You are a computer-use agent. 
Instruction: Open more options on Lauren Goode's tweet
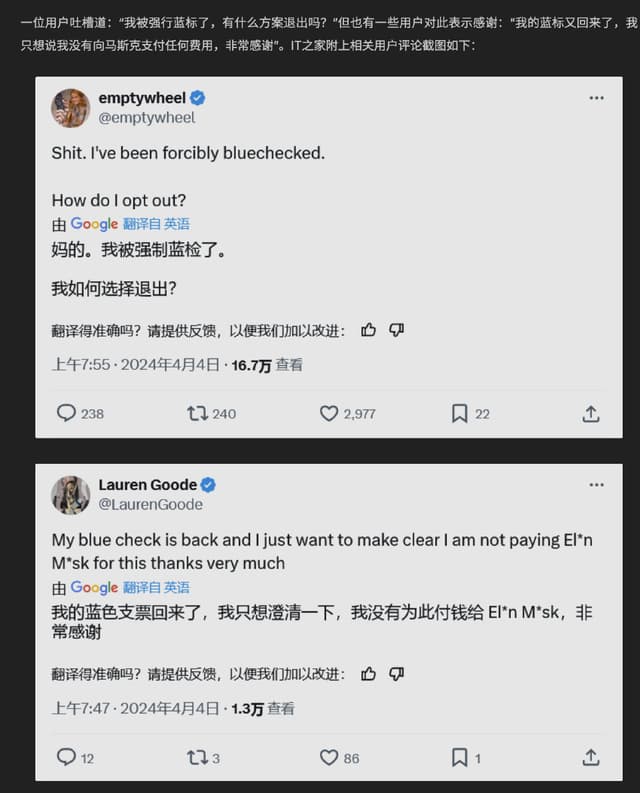tap(596, 485)
